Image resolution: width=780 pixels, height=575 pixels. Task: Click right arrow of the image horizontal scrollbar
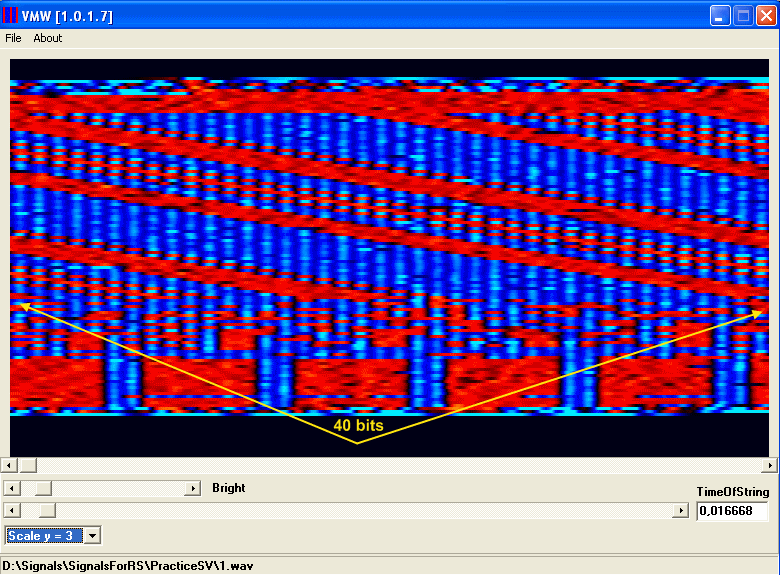770,466
